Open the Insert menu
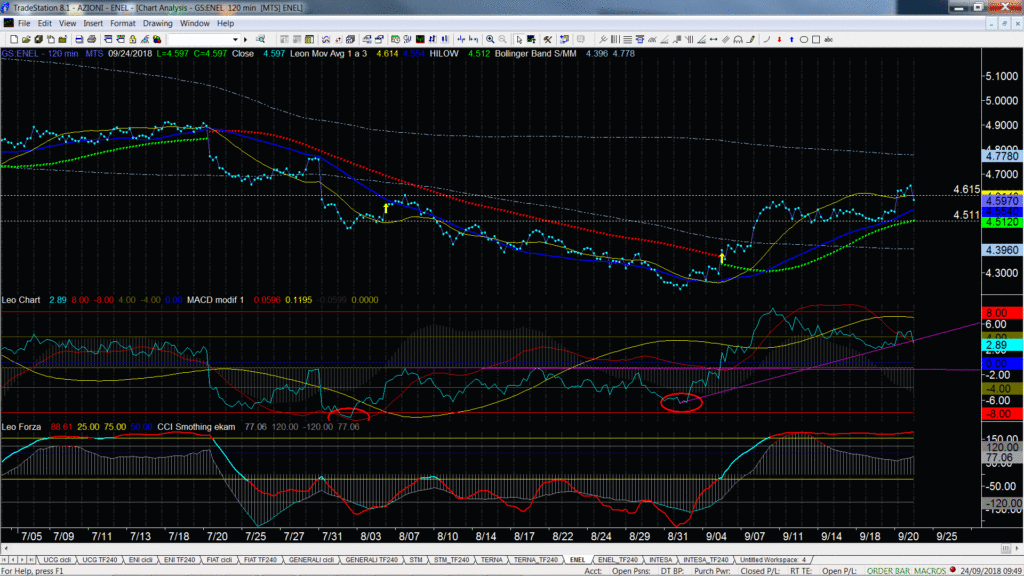1024x576 pixels. click(x=93, y=23)
